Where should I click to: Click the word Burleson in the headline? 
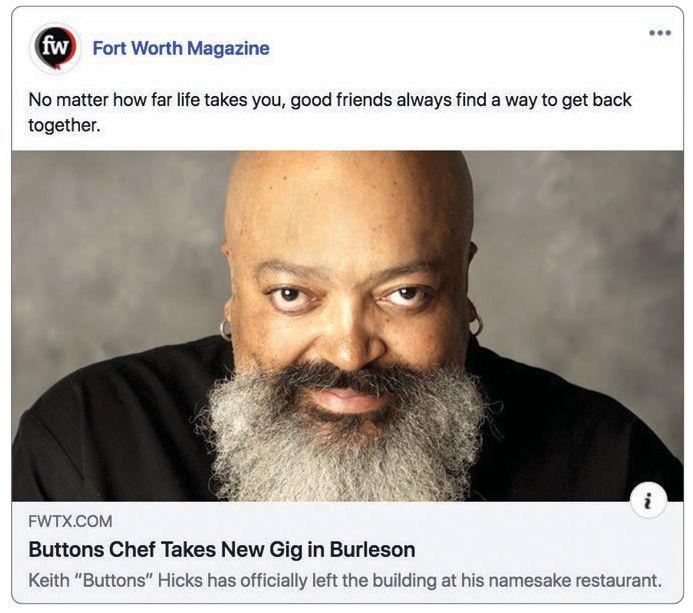(x=373, y=550)
